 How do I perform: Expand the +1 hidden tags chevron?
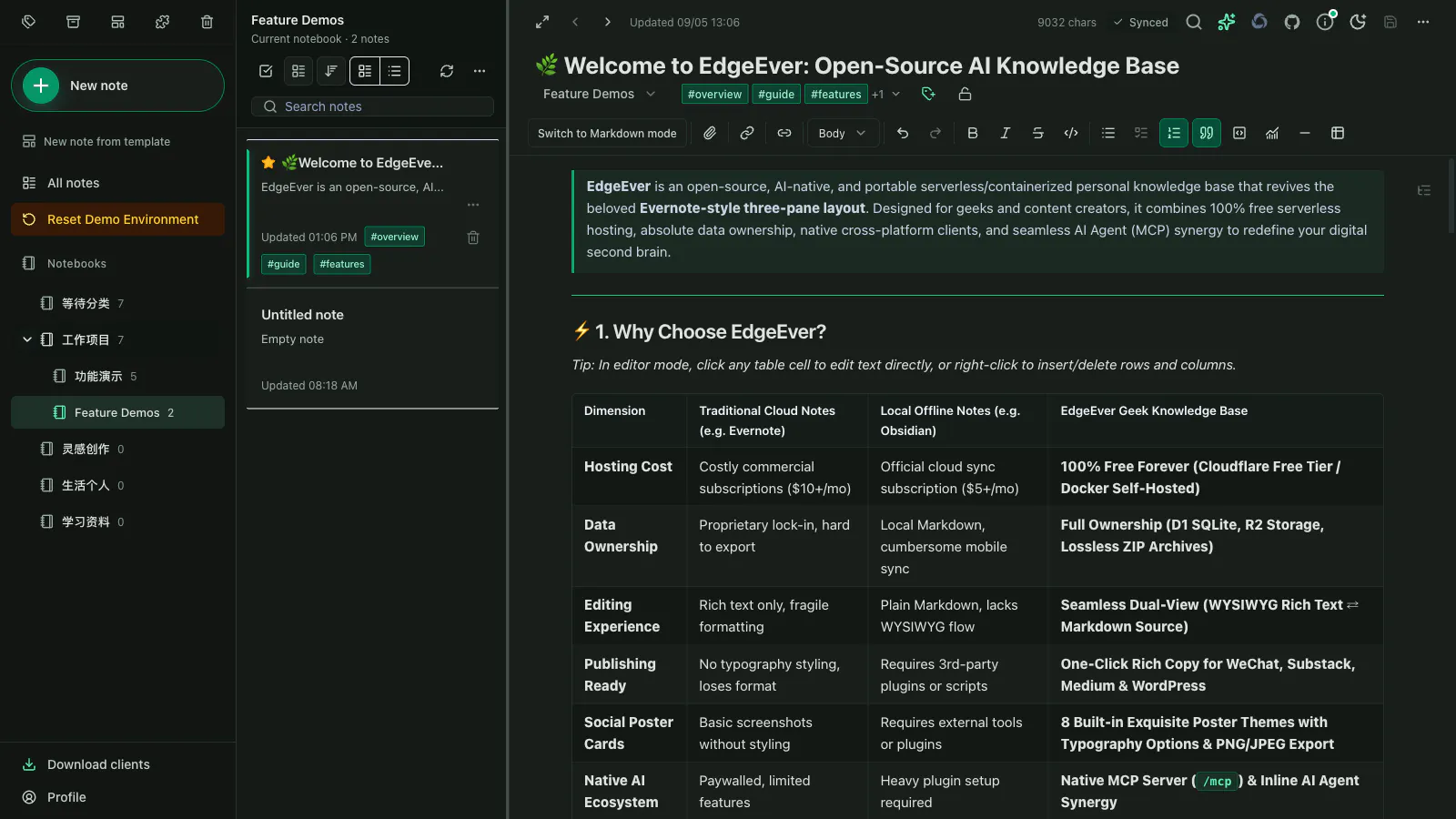click(896, 94)
